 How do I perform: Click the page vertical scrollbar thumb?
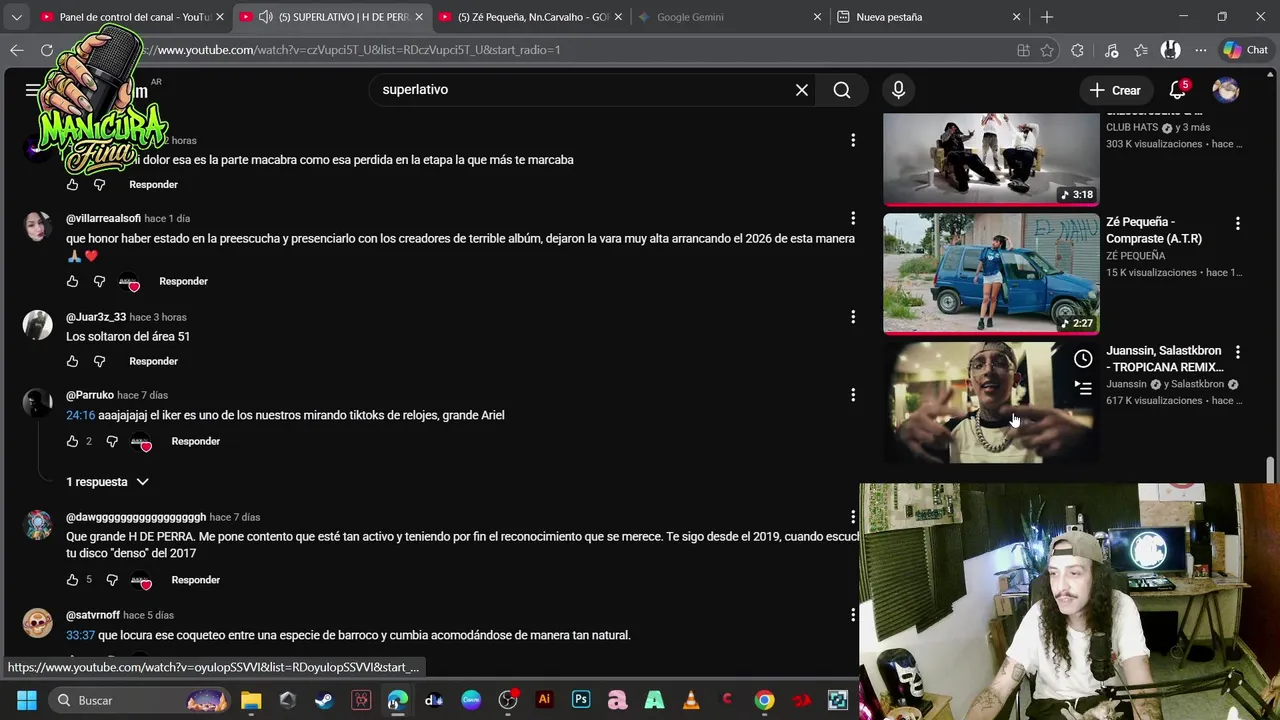coord(1270,468)
